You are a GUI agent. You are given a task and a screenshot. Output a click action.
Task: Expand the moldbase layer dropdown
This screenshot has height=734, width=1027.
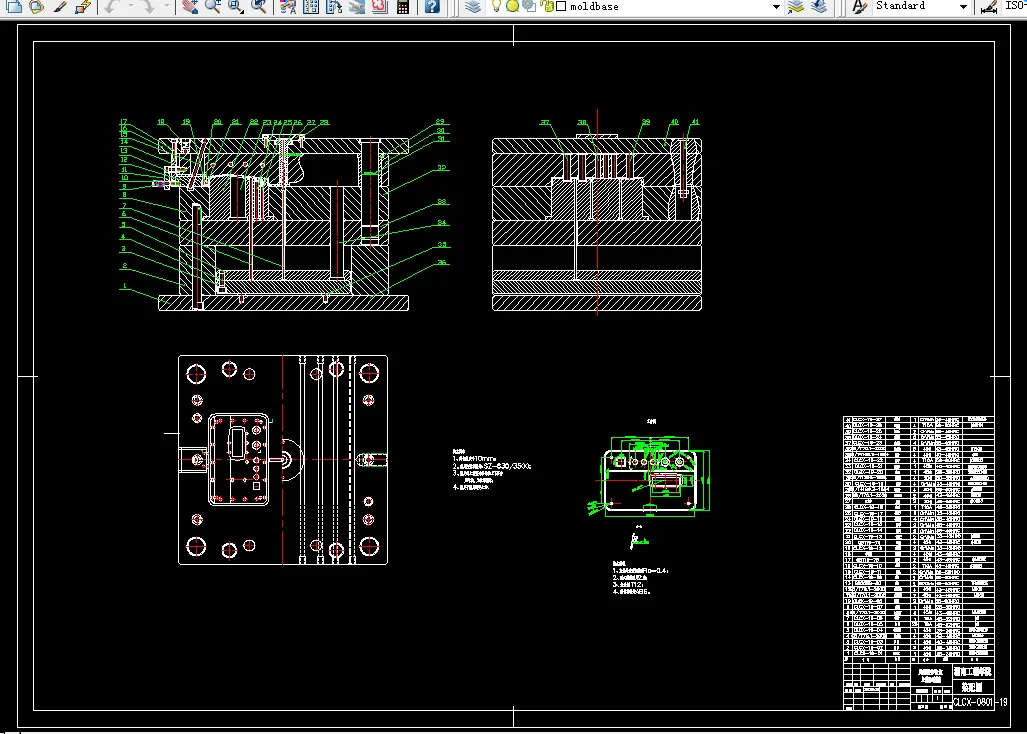click(x=776, y=6)
